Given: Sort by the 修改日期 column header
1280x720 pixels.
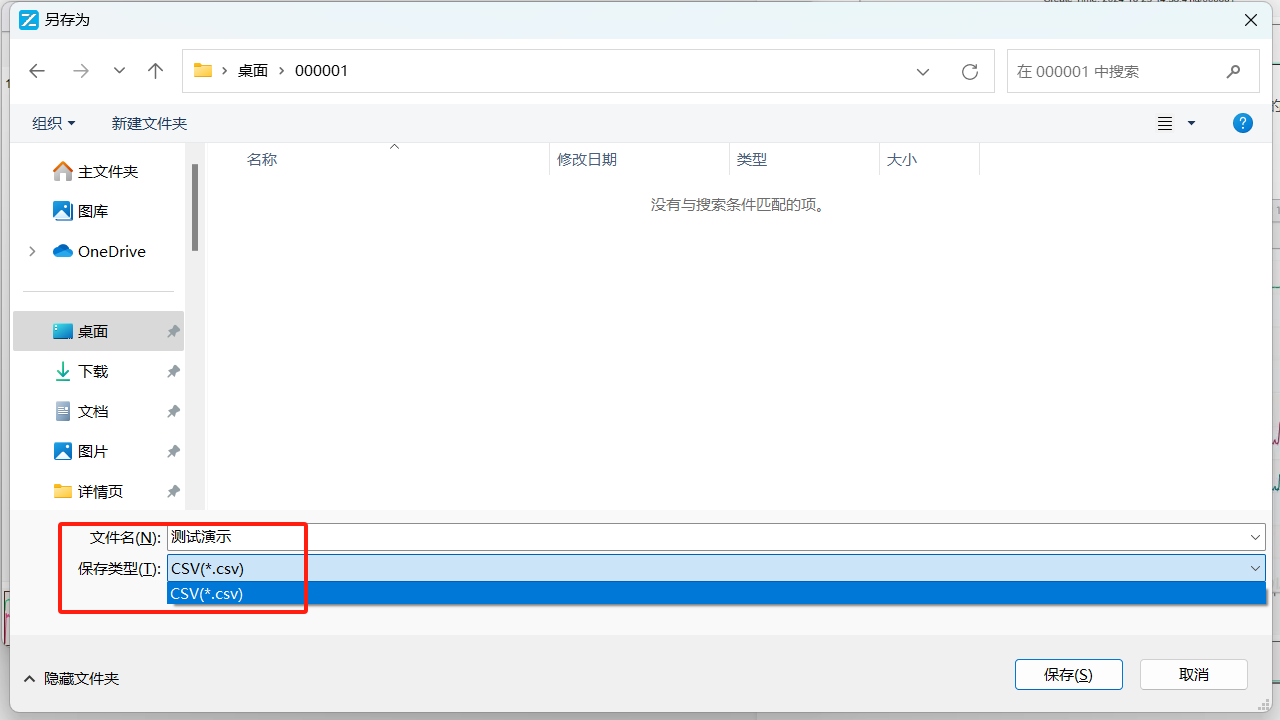Looking at the screenshot, I should pyautogui.click(x=586, y=159).
